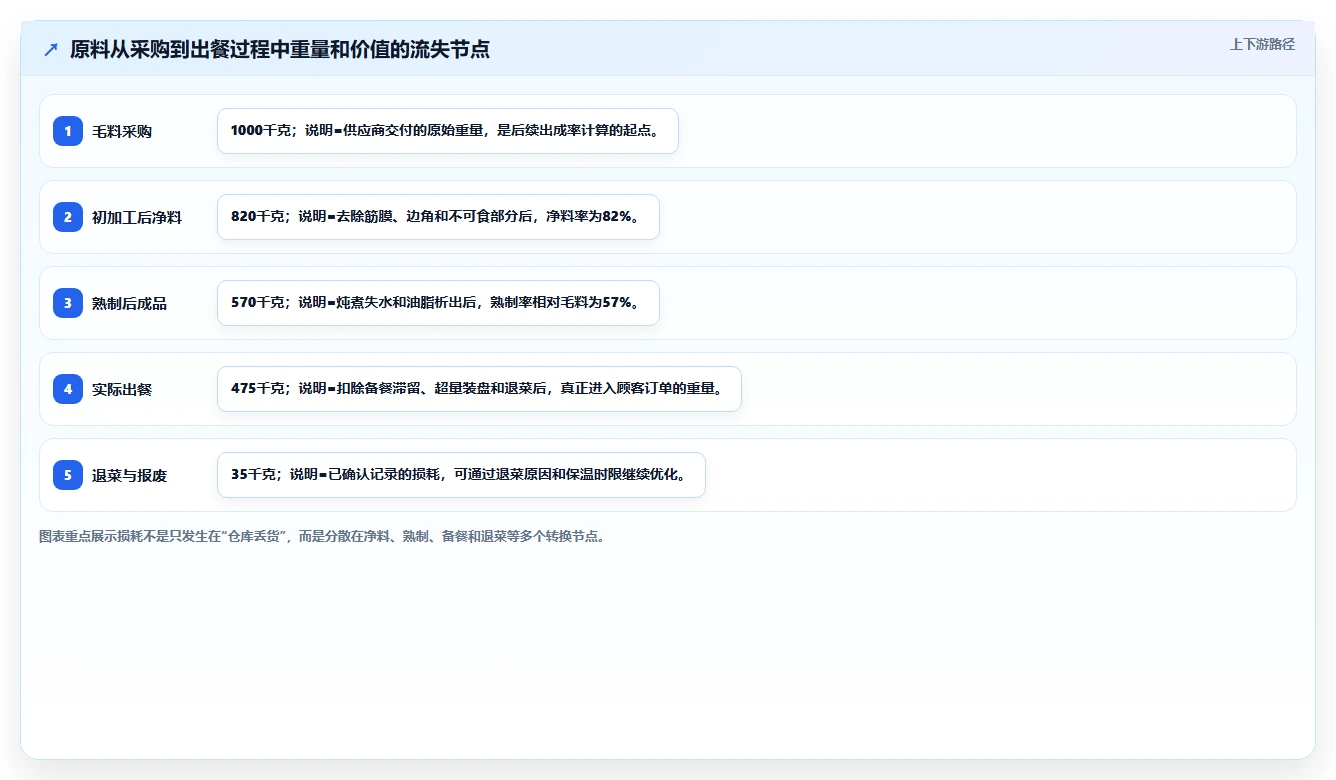Click the 35千克 description box
Screen dimensions: 1336x780
click(x=461, y=475)
